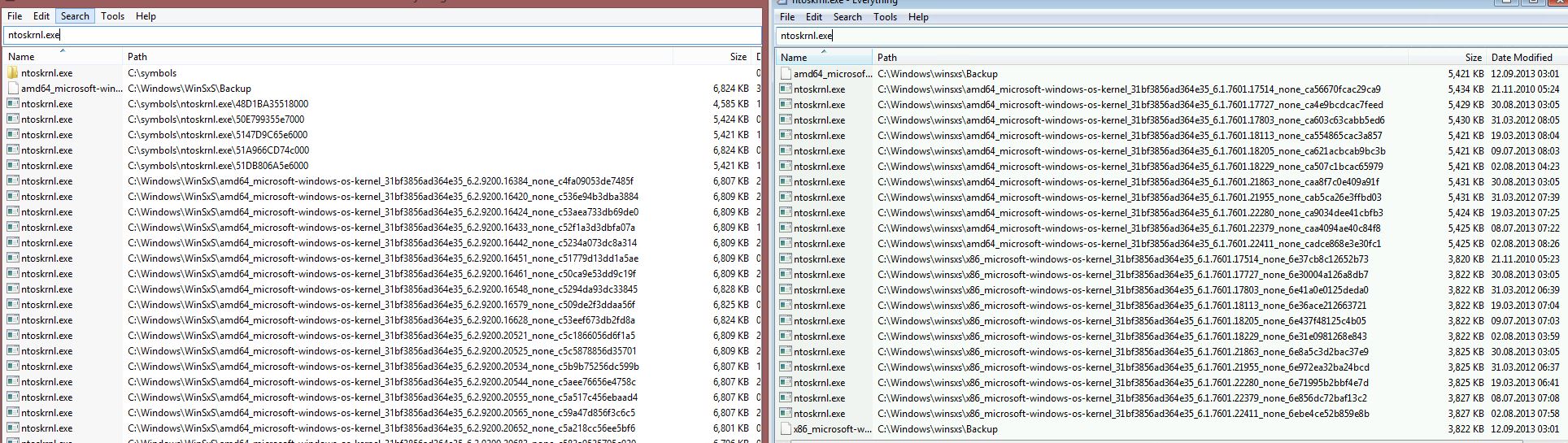Open the Edit menu in the right window
Viewport: 1568px width, 443px height.
814,17
